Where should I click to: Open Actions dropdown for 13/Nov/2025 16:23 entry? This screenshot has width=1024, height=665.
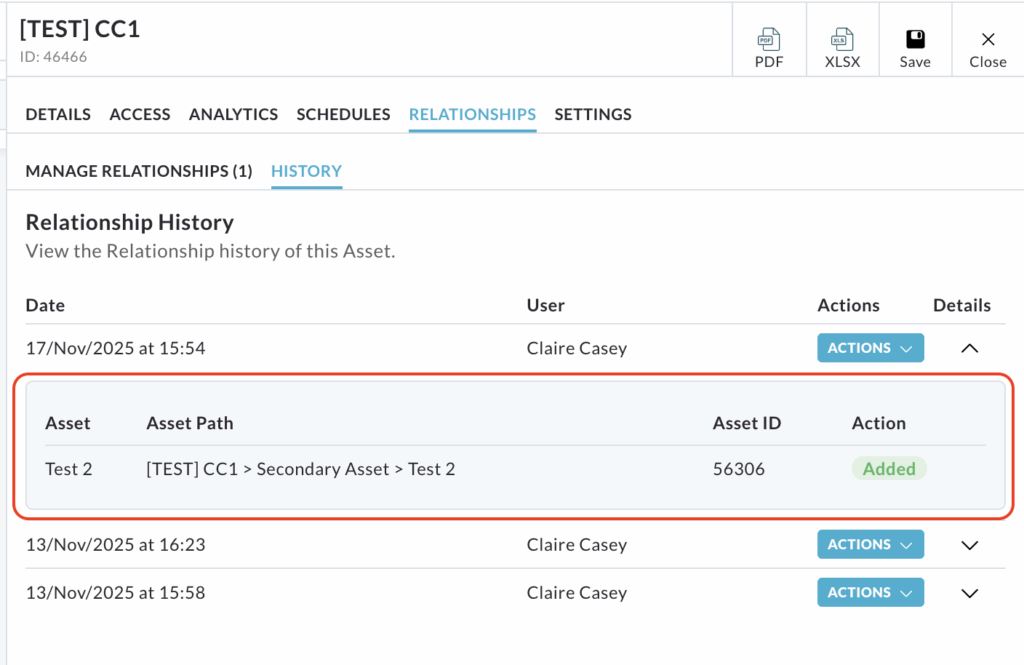pos(870,545)
